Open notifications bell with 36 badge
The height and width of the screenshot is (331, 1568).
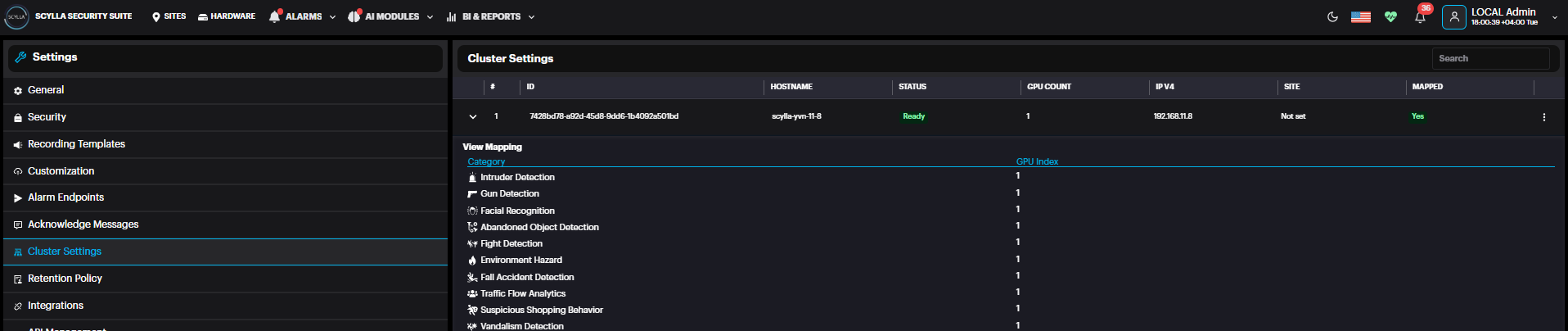(x=1421, y=16)
